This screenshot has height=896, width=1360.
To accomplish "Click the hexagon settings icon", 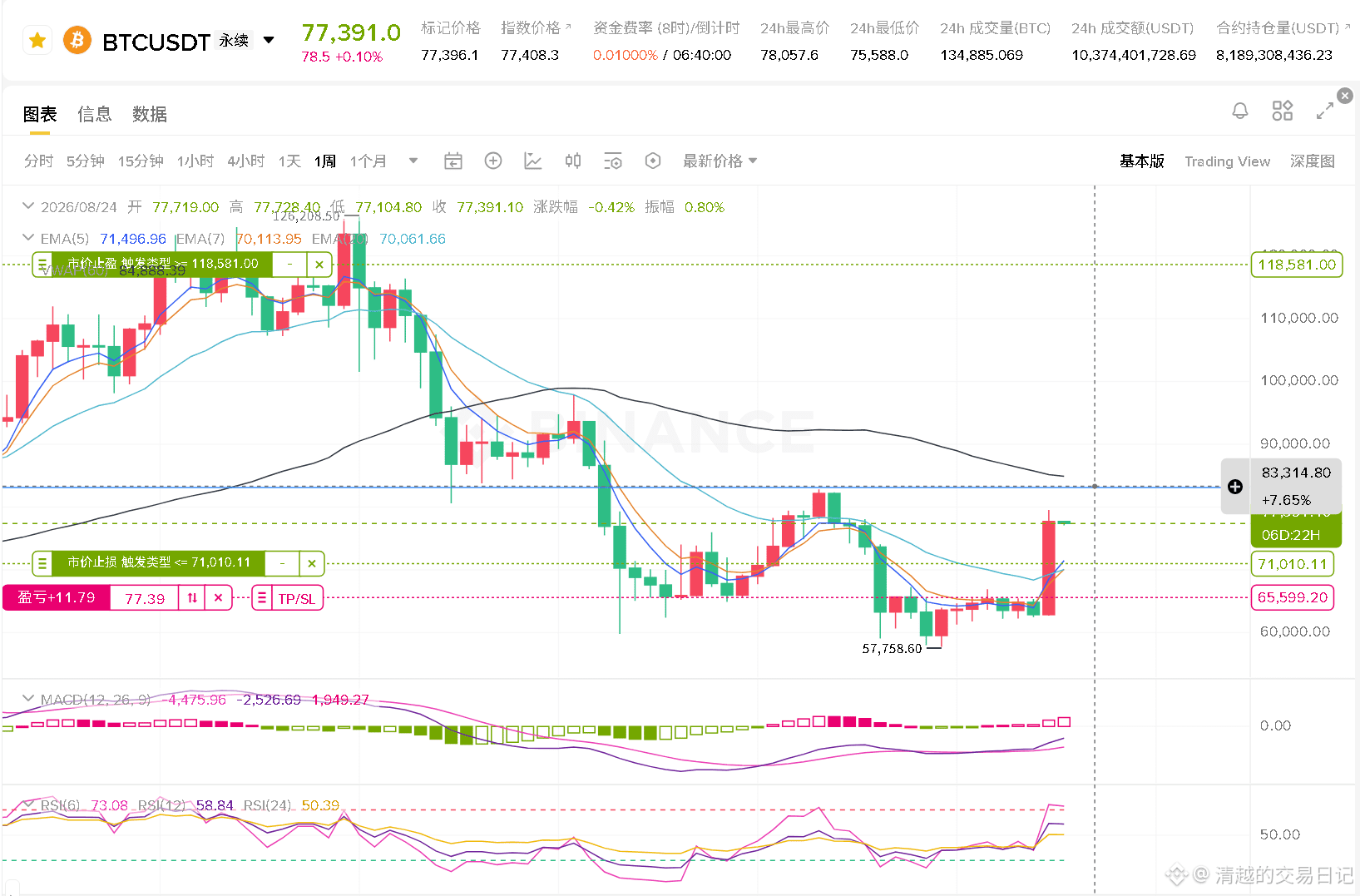I will click(653, 161).
